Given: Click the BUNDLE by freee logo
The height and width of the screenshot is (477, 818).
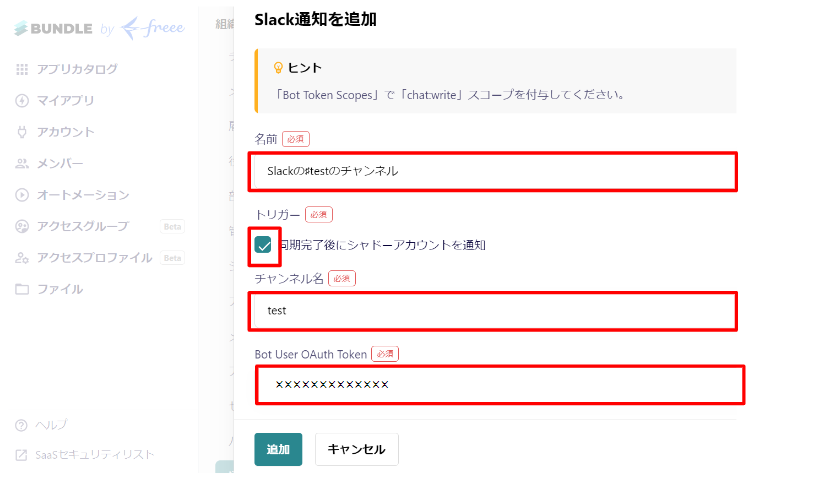Looking at the screenshot, I should (x=99, y=28).
